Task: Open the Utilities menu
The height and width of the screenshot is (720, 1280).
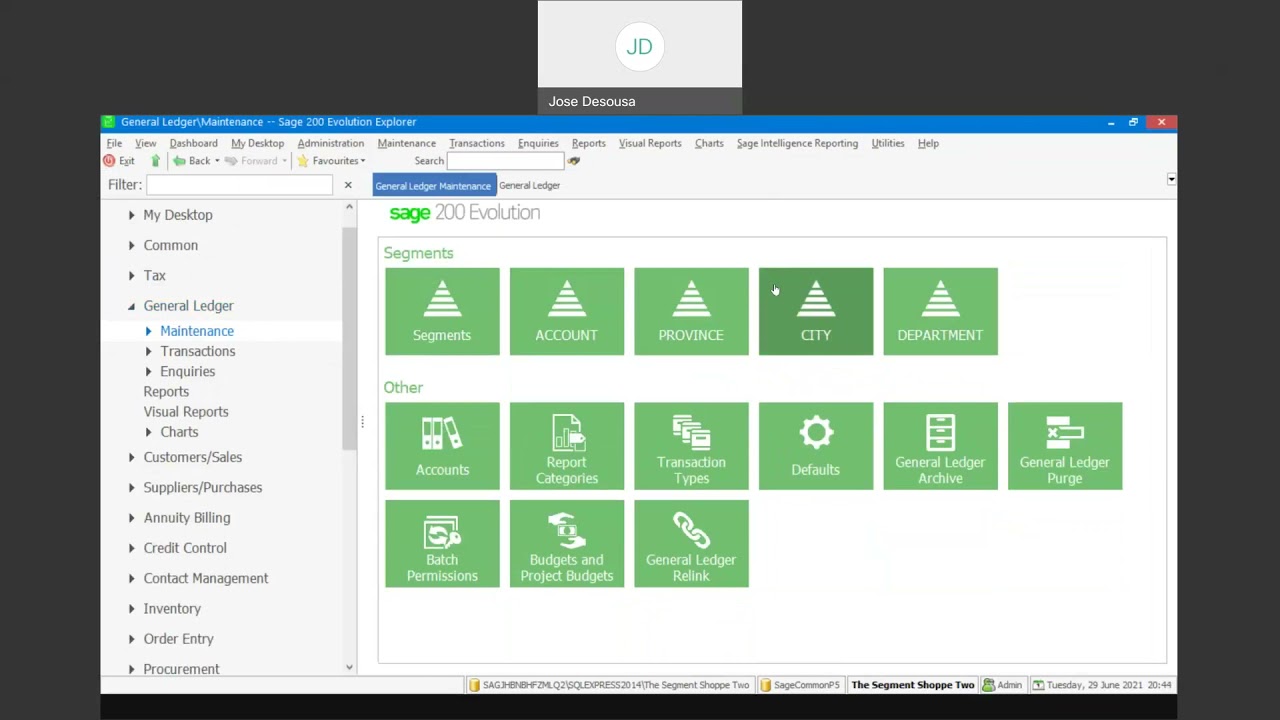Action: coord(887,143)
